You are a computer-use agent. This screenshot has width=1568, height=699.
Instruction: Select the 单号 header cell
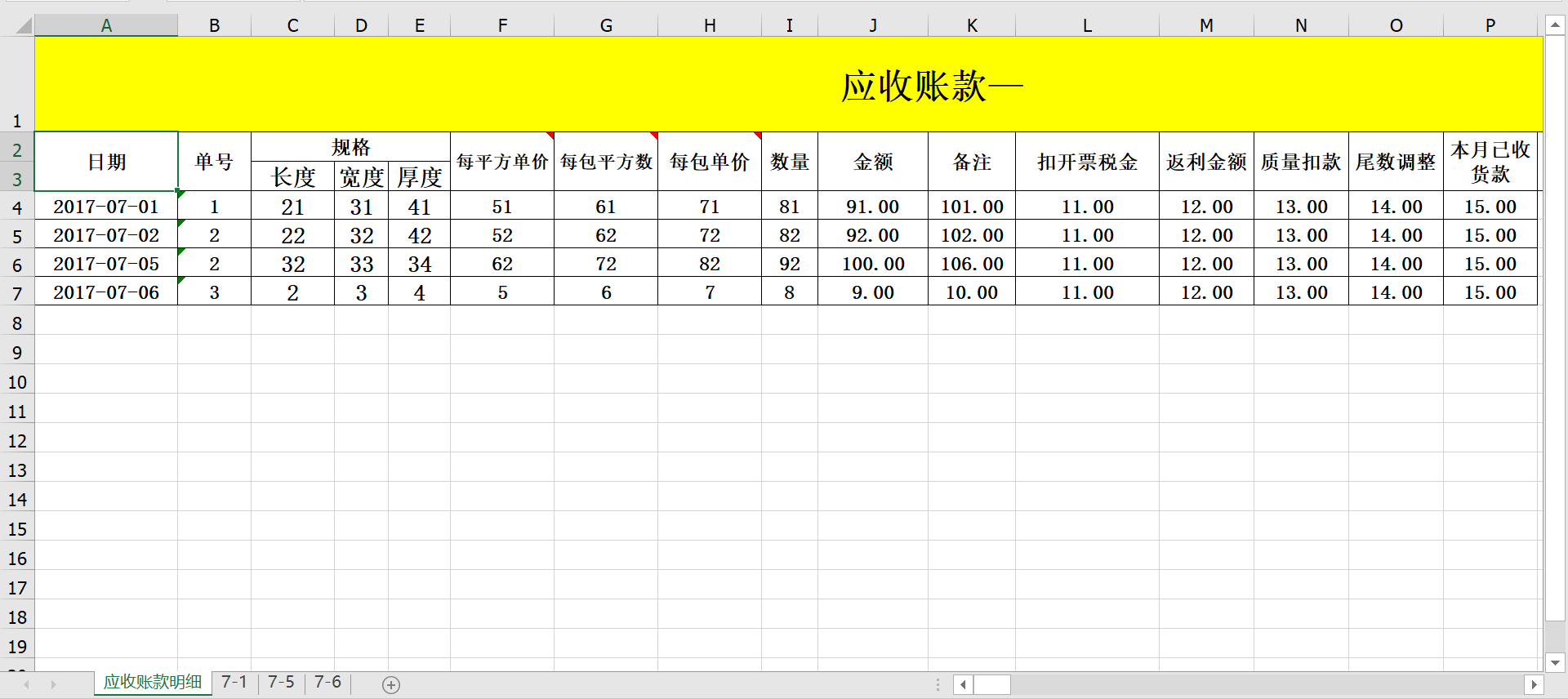[214, 162]
